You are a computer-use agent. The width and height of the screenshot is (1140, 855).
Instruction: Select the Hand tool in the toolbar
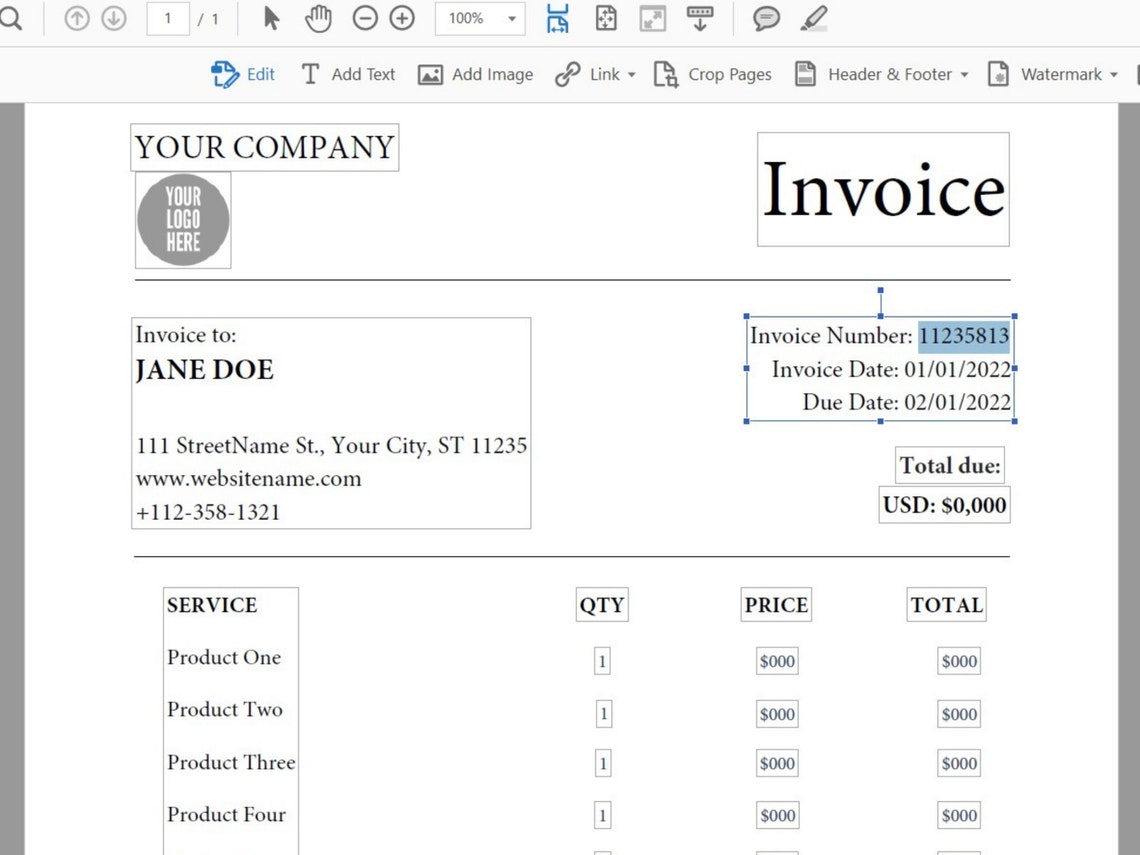point(318,18)
